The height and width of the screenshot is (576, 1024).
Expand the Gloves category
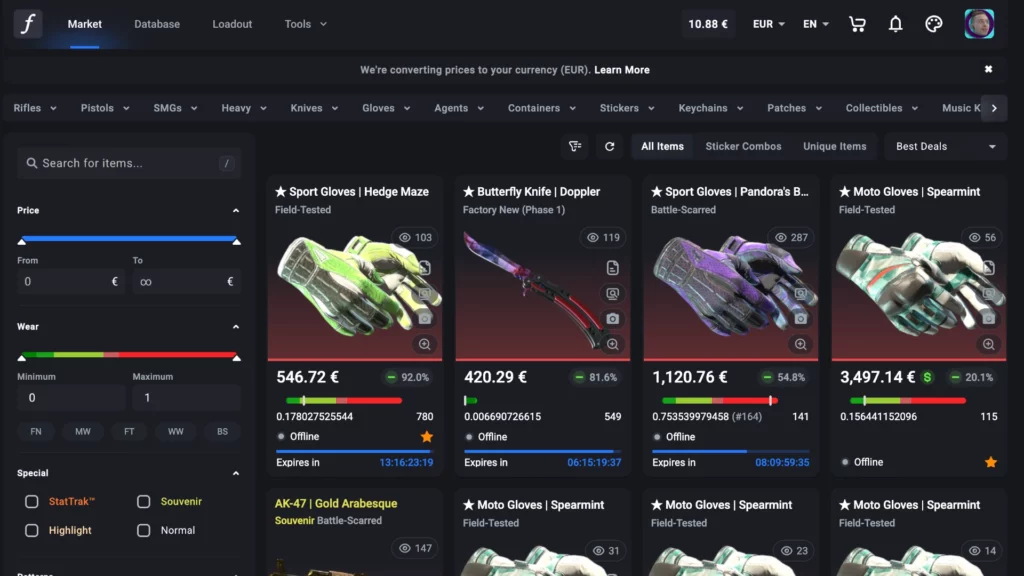(386, 108)
